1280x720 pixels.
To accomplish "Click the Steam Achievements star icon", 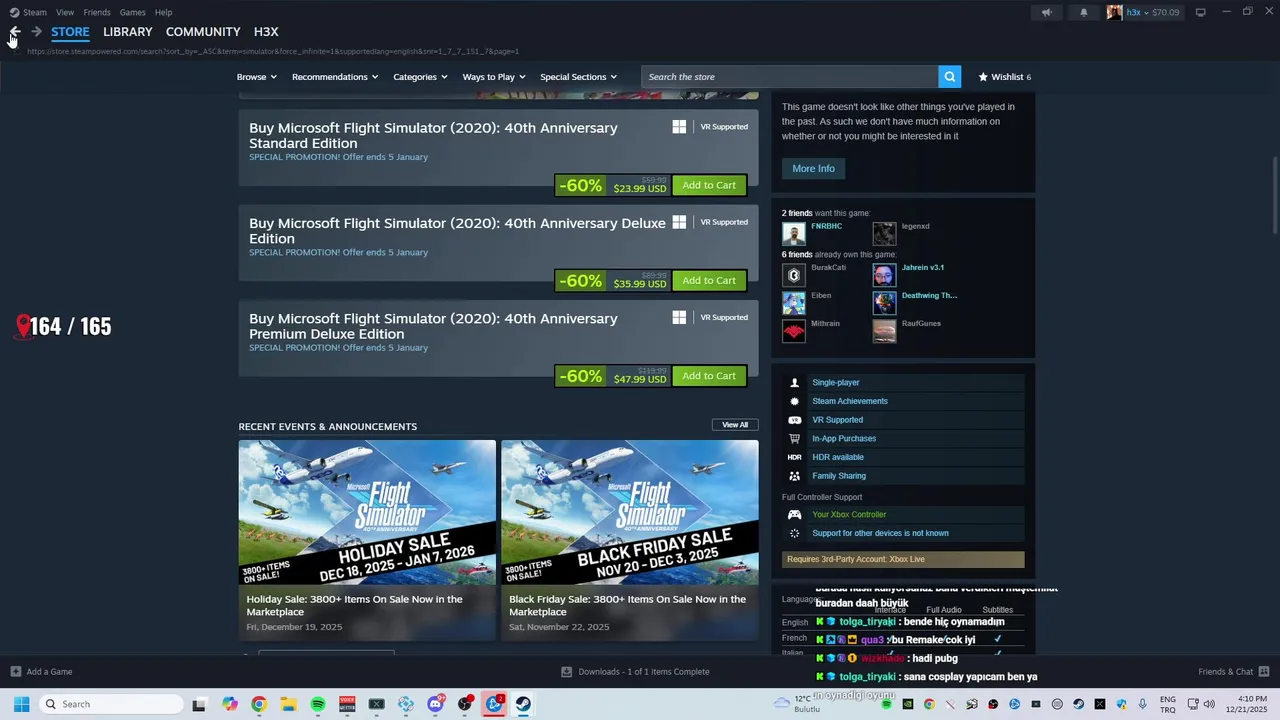I will 795,401.
